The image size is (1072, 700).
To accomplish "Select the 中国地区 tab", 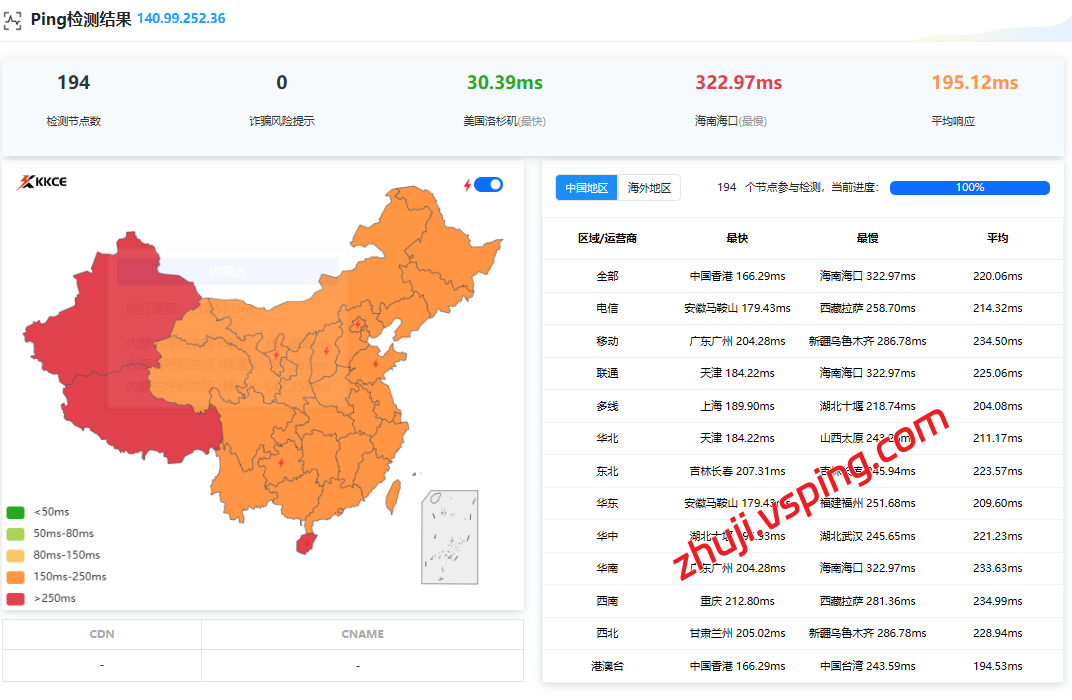I will 587,188.
